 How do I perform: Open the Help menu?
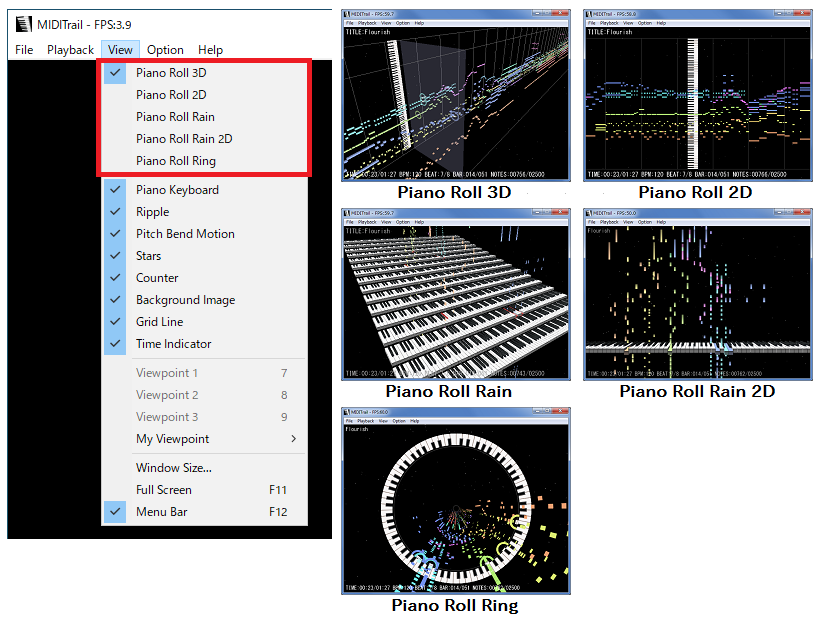pyautogui.click(x=210, y=50)
